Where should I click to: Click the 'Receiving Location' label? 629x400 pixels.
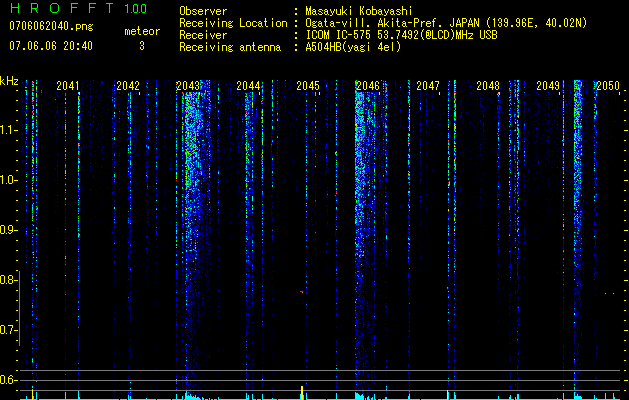[233, 23]
